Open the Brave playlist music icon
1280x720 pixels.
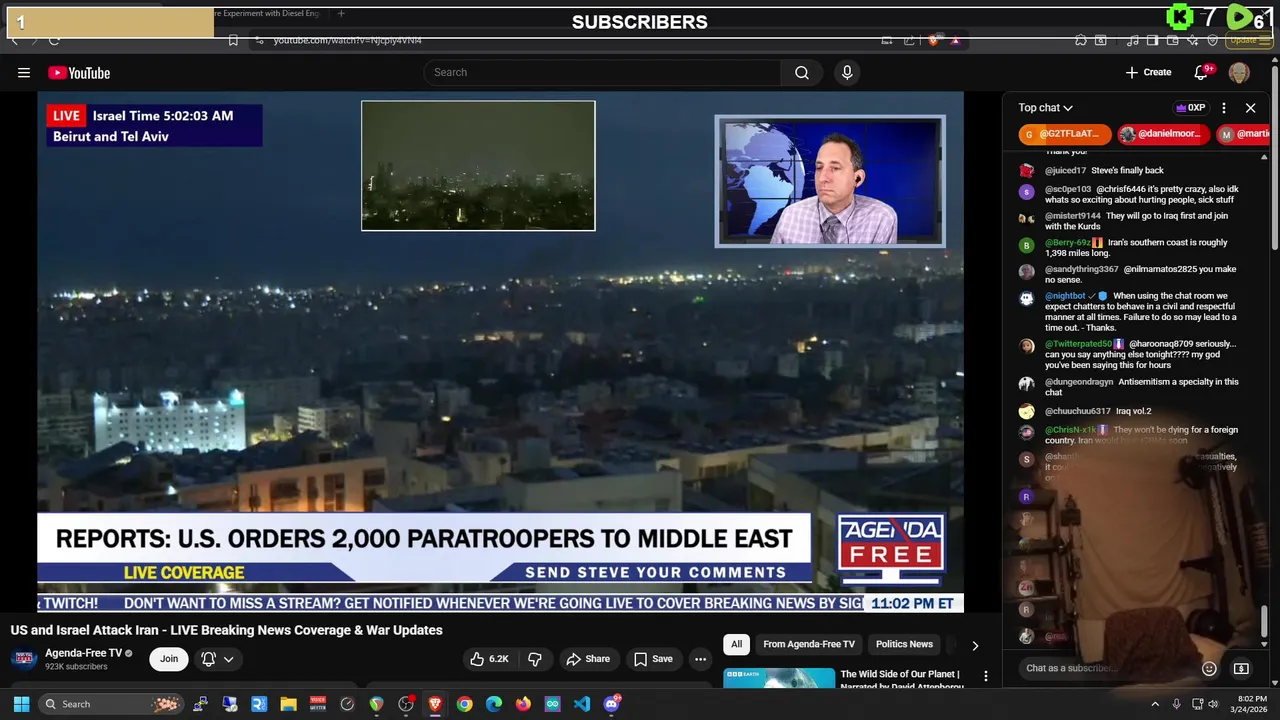(x=1132, y=40)
